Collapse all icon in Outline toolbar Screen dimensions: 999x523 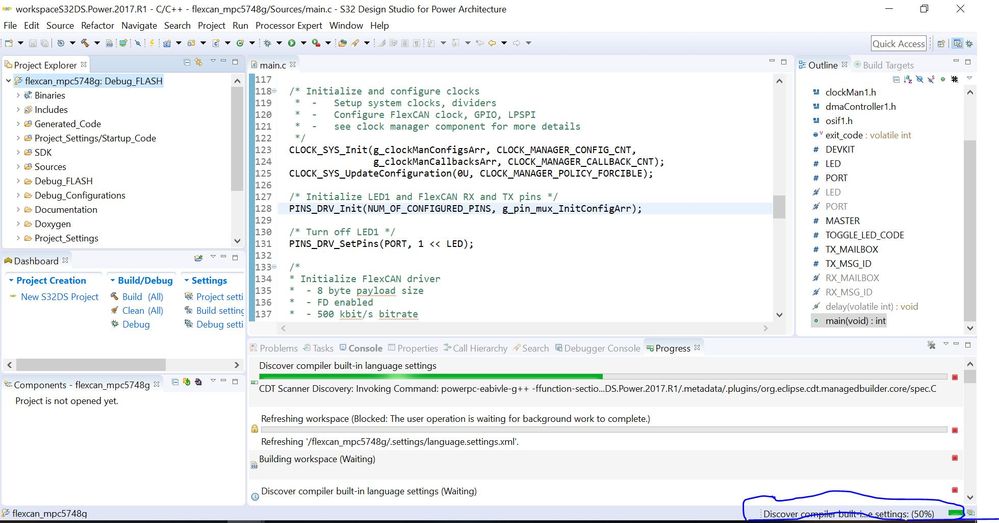click(x=896, y=79)
